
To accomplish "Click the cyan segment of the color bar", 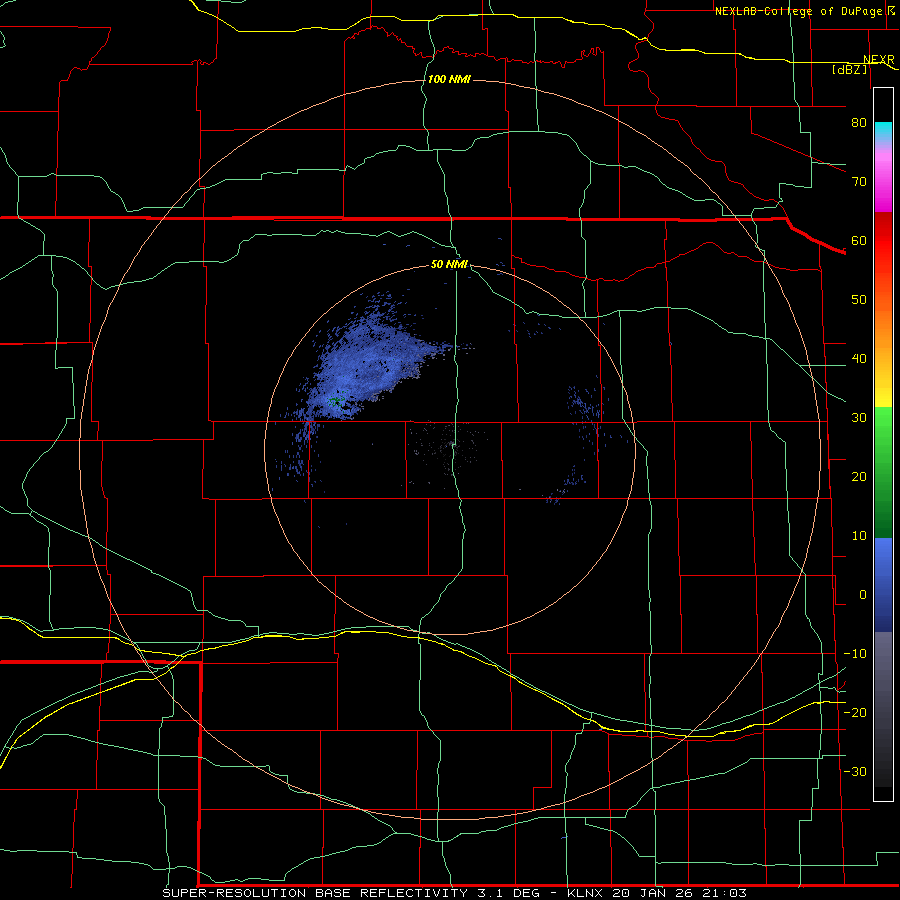I will (x=883, y=132).
